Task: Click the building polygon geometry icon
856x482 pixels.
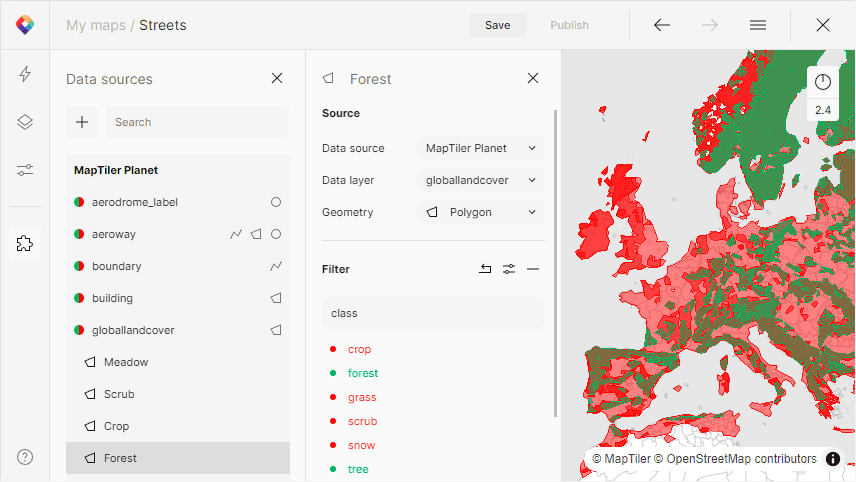Action: (x=276, y=298)
